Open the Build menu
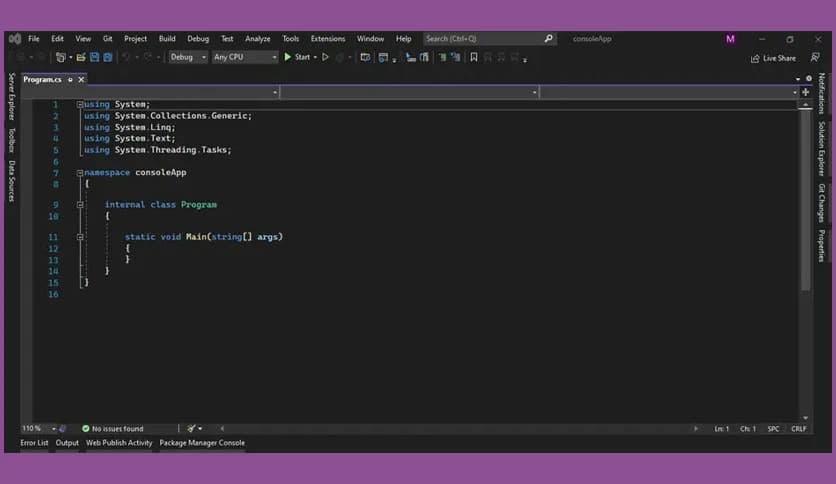Screen dimensions: 836x484 tap(167, 39)
